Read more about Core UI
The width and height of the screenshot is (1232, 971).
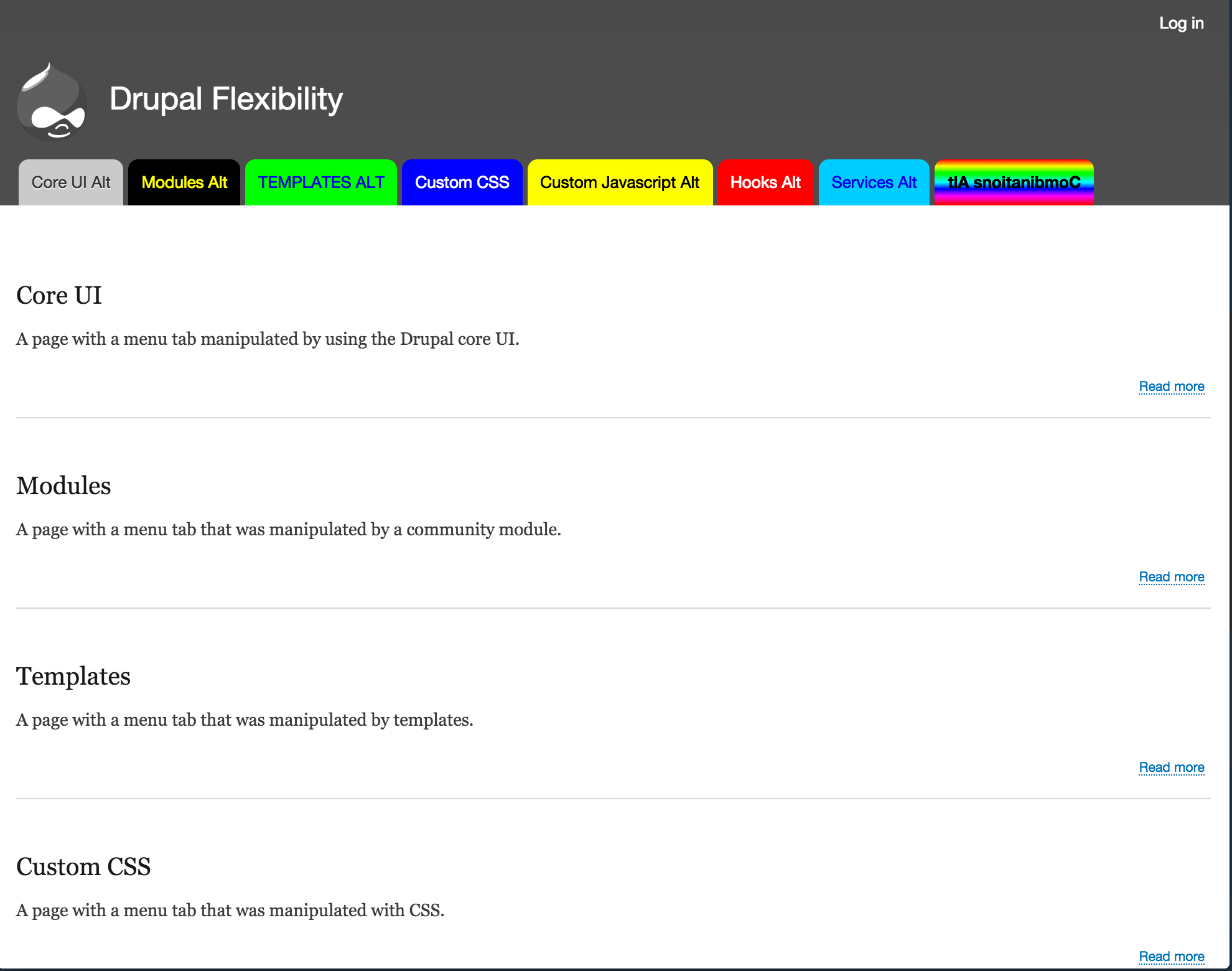1172,385
